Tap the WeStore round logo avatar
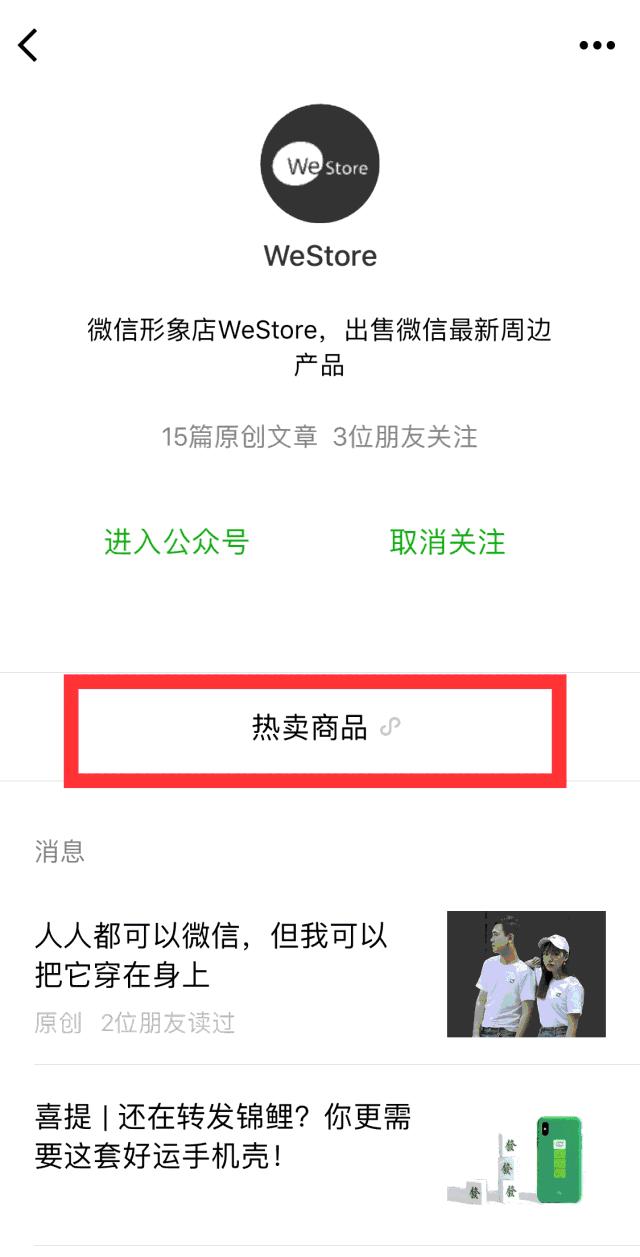Screen dimensions: 640x1257 (x=320, y=163)
